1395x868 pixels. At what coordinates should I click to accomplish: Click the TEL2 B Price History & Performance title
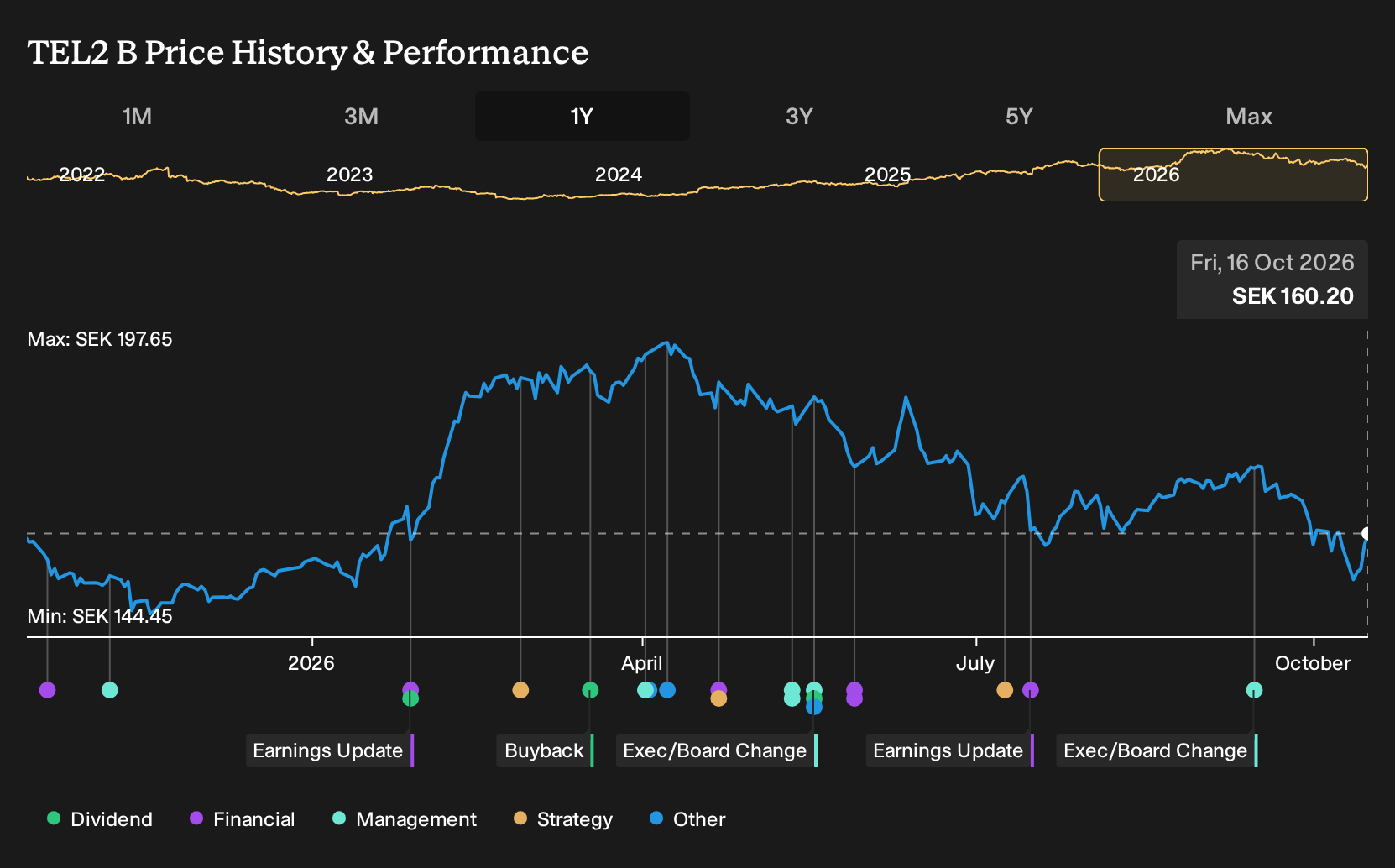[308, 52]
